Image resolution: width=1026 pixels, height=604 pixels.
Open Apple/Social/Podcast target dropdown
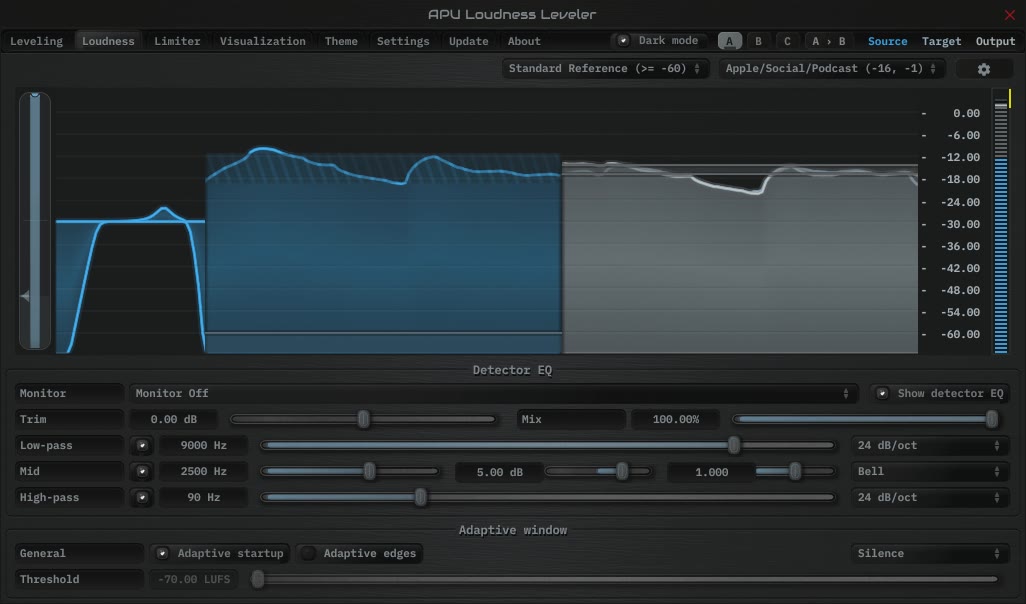(x=831, y=69)
